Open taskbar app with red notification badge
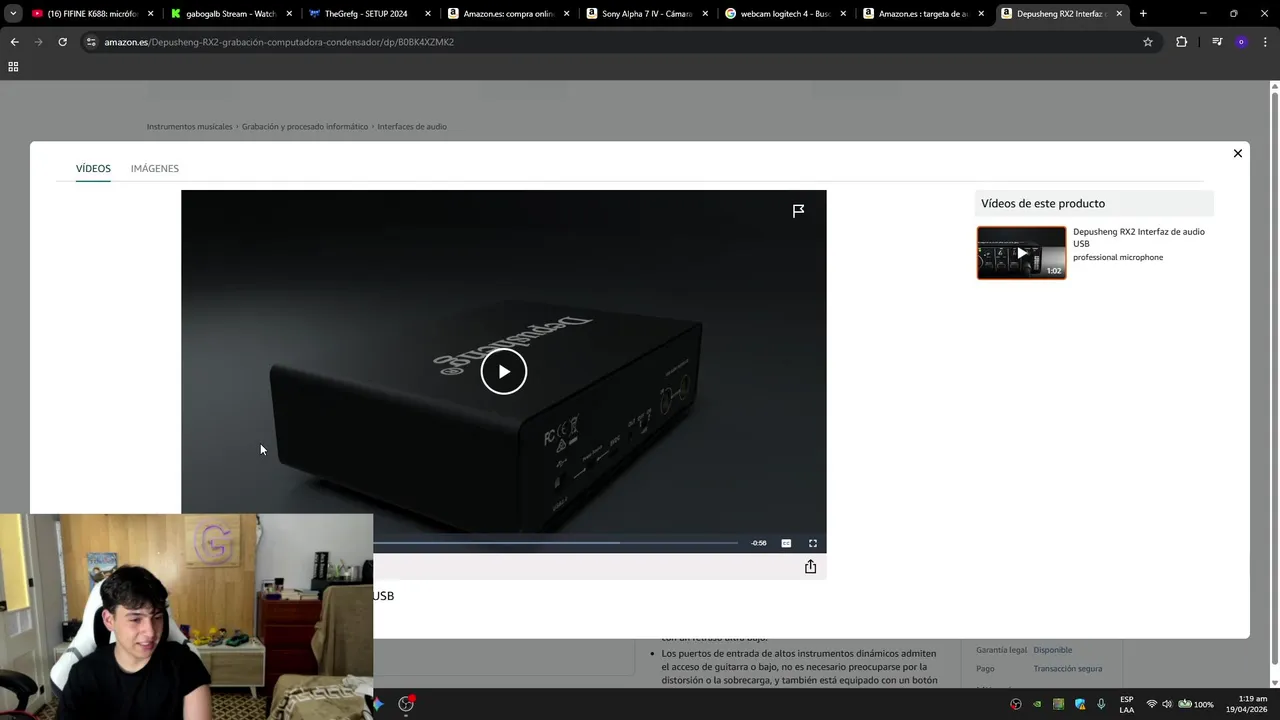This screenshot has height=720, width=1280. coord(406,704)
